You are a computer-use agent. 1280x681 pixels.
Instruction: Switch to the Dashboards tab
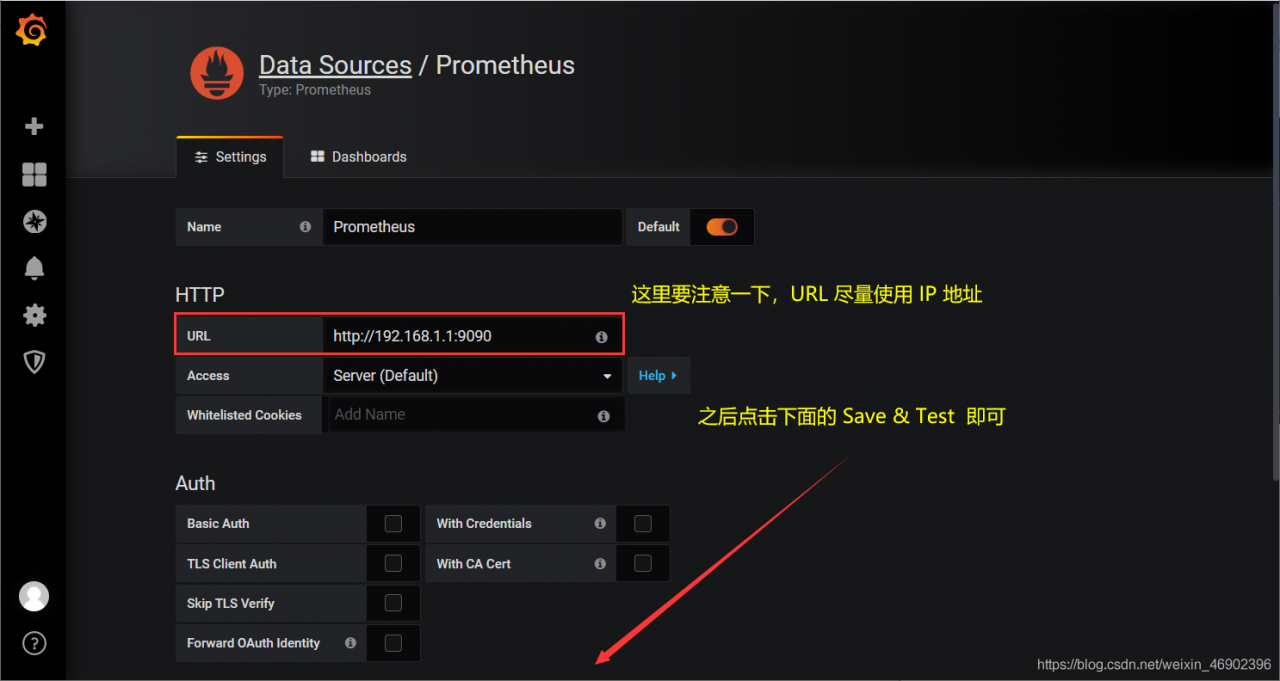click(x=358, y=157)
